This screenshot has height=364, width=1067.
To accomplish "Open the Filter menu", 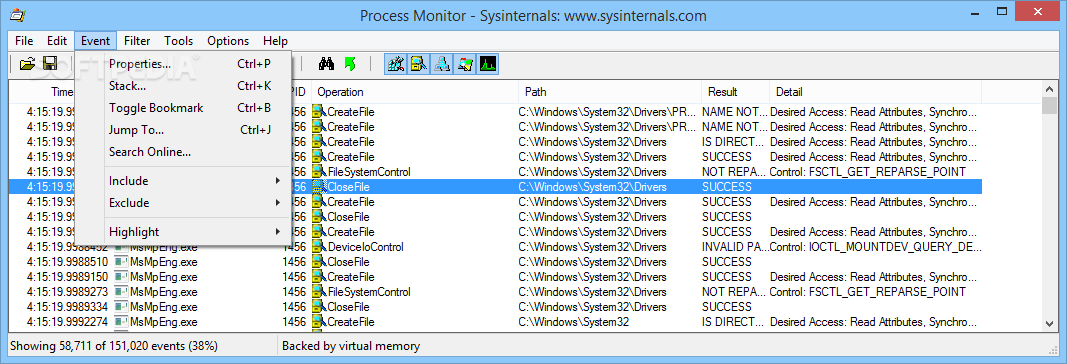I will [x=137, y=41].
